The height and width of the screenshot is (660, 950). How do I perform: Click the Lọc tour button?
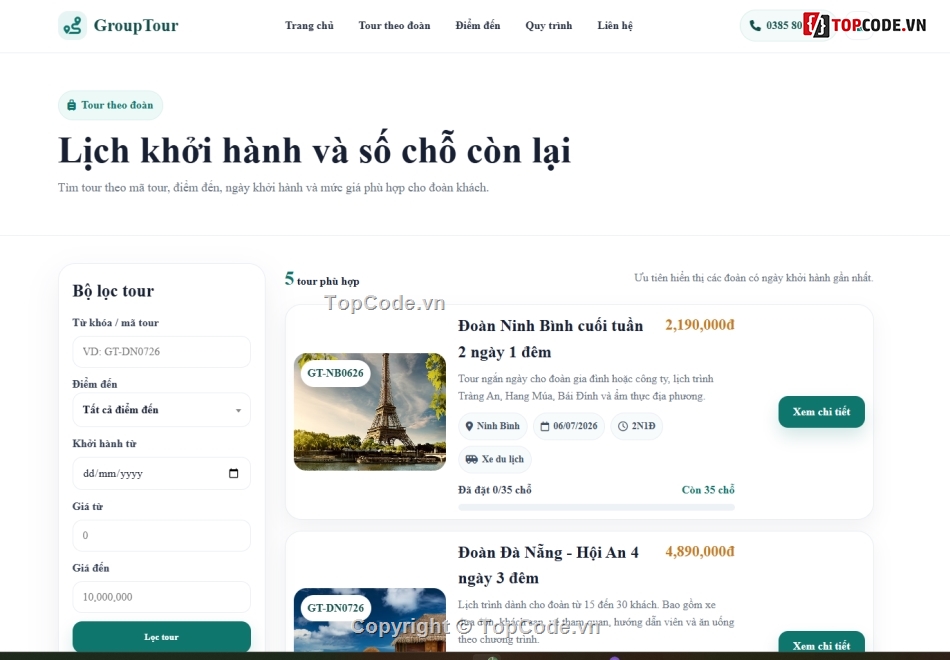coord(161,636)
